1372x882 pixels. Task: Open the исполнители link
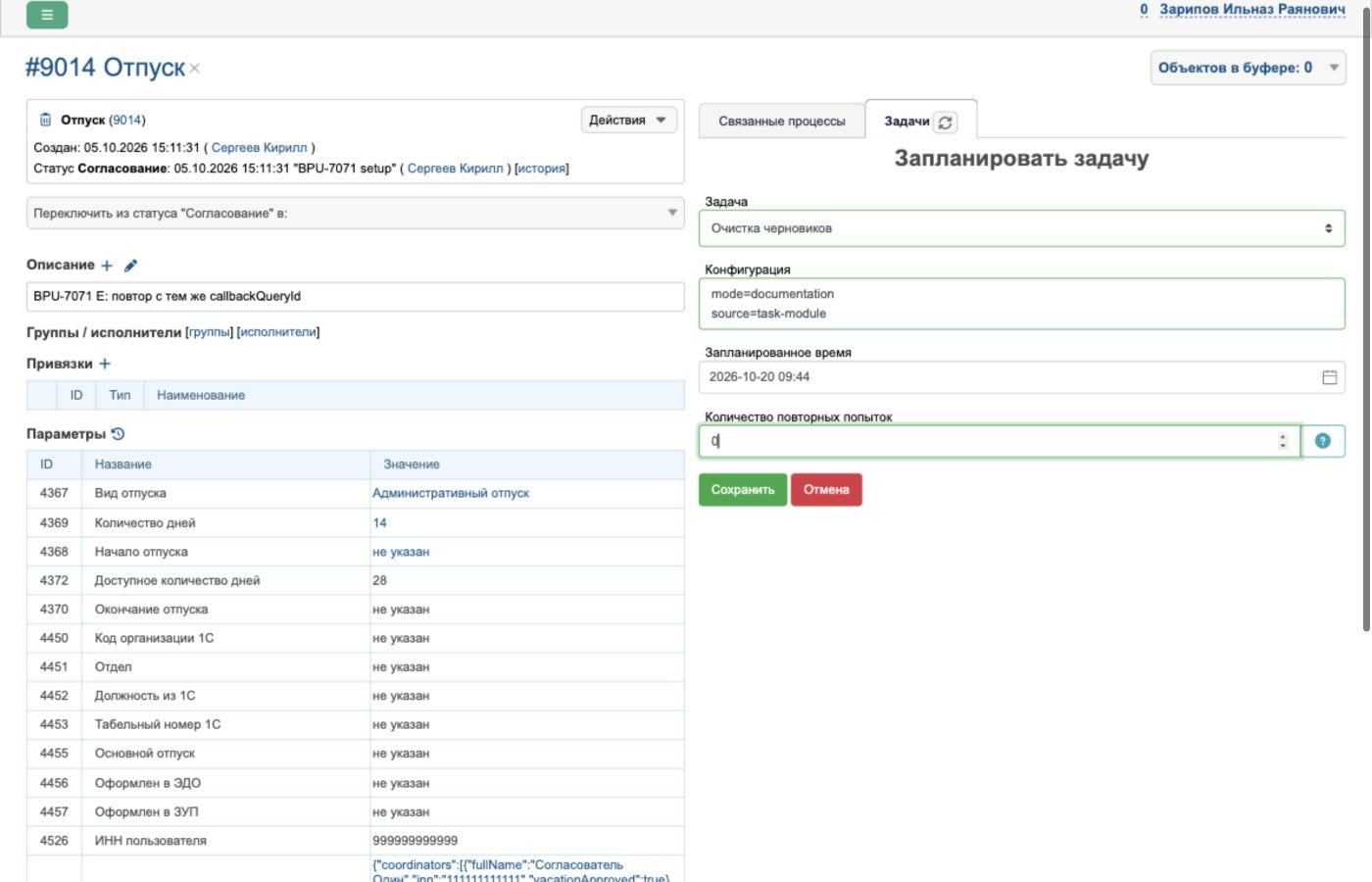pyautogui.click(x=278, y=332)
